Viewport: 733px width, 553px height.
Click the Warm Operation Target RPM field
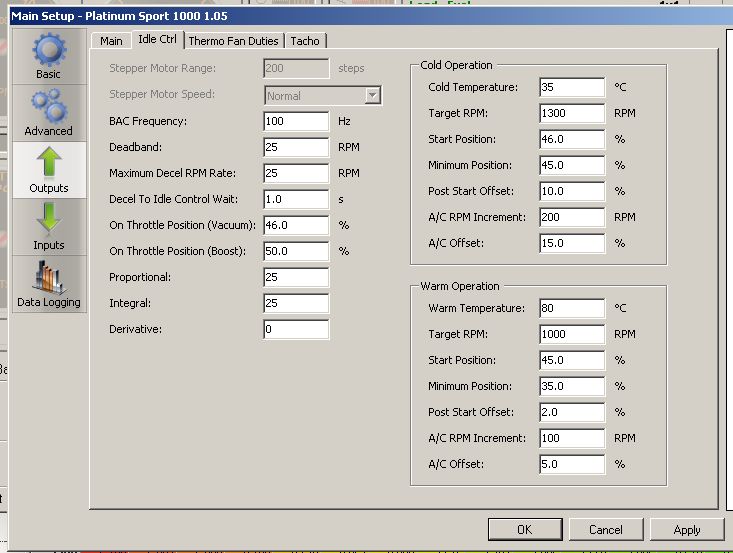point(572,334)
